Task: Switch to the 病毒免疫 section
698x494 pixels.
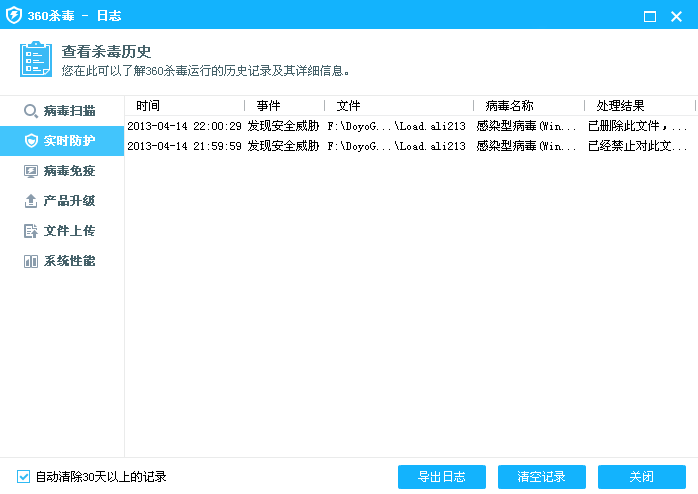Action: [x=62, y=171]
